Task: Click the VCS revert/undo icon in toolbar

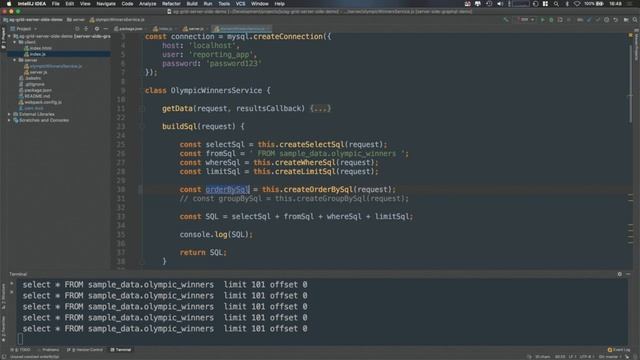Action: pyautogui.click(x=616, y=20)
